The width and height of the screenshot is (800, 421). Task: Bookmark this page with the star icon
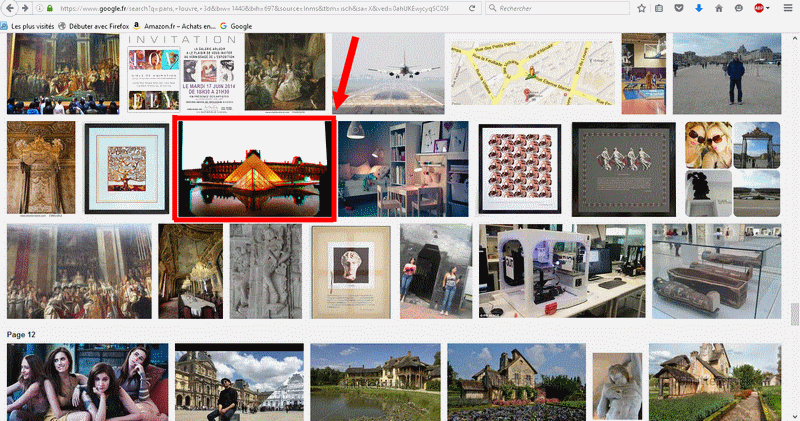641,8
